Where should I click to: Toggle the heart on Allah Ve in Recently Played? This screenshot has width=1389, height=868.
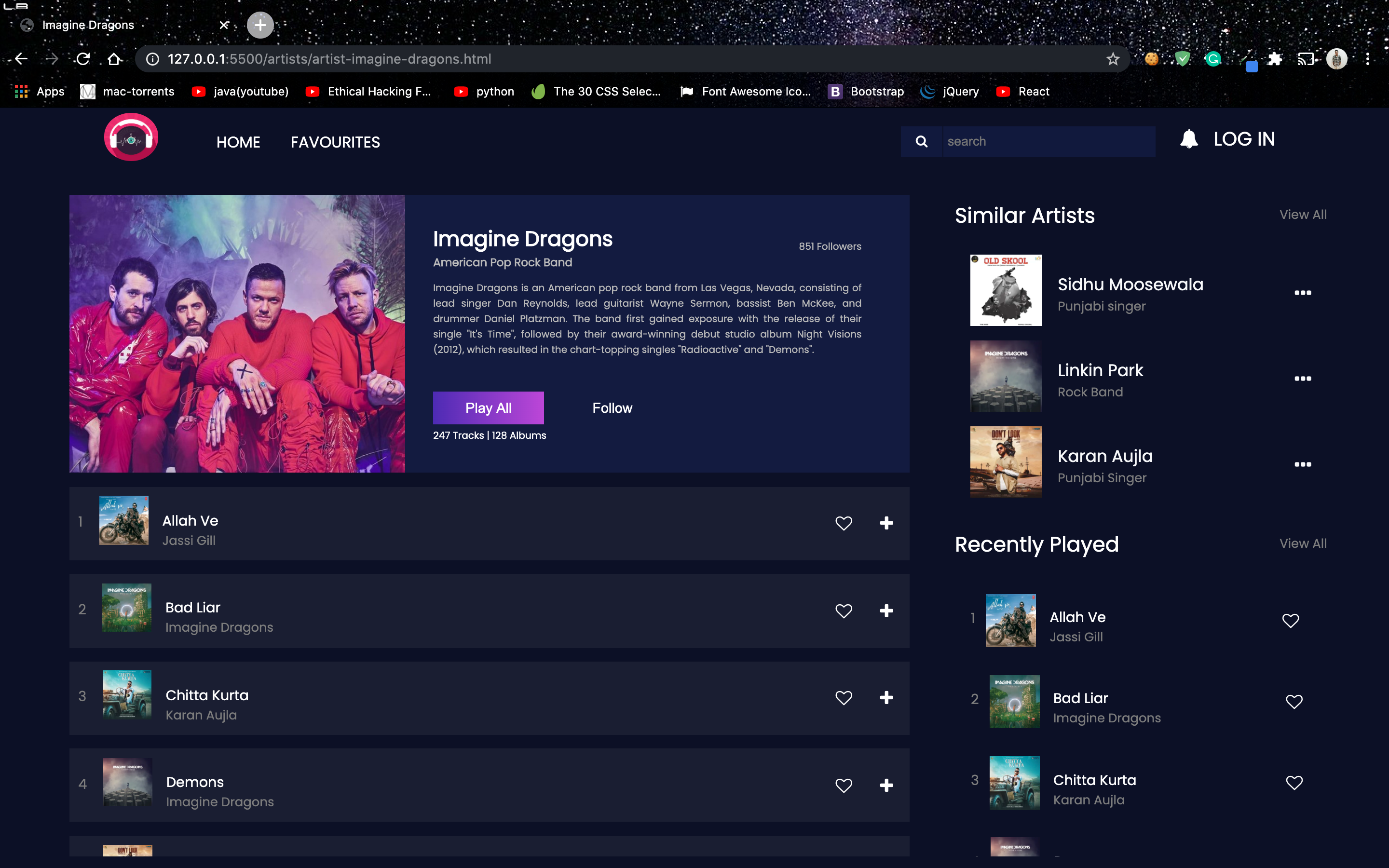pyautogui.click(x=1290, y=620)
